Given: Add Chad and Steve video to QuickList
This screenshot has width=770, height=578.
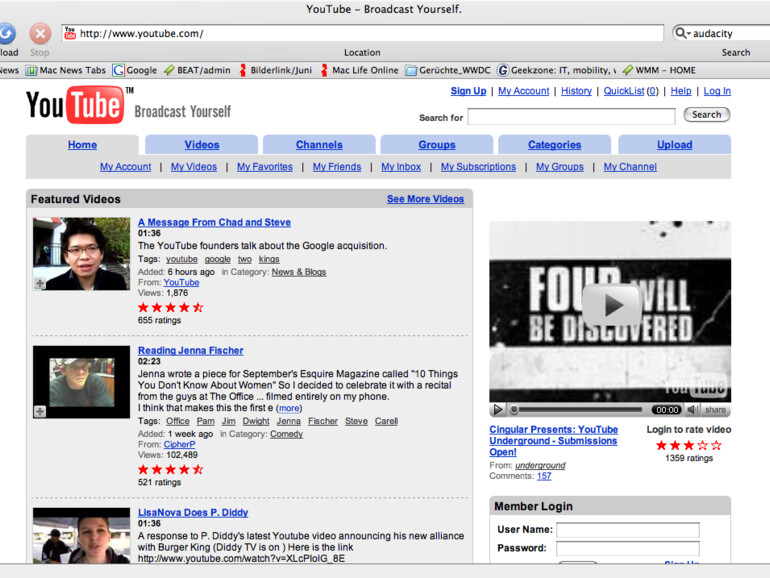Looking at the screenshot, I should coord(40,283).
